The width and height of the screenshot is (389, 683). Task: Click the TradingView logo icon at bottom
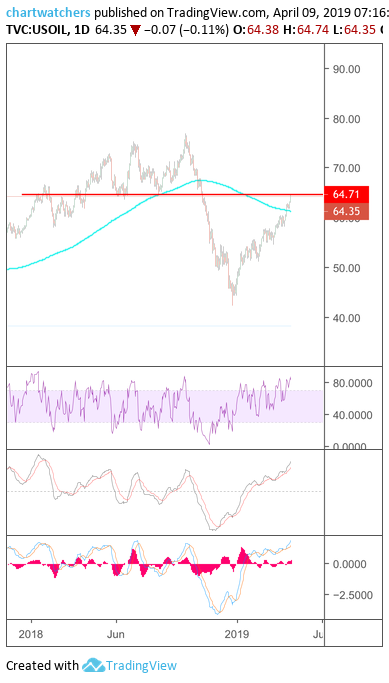point(93,665)
